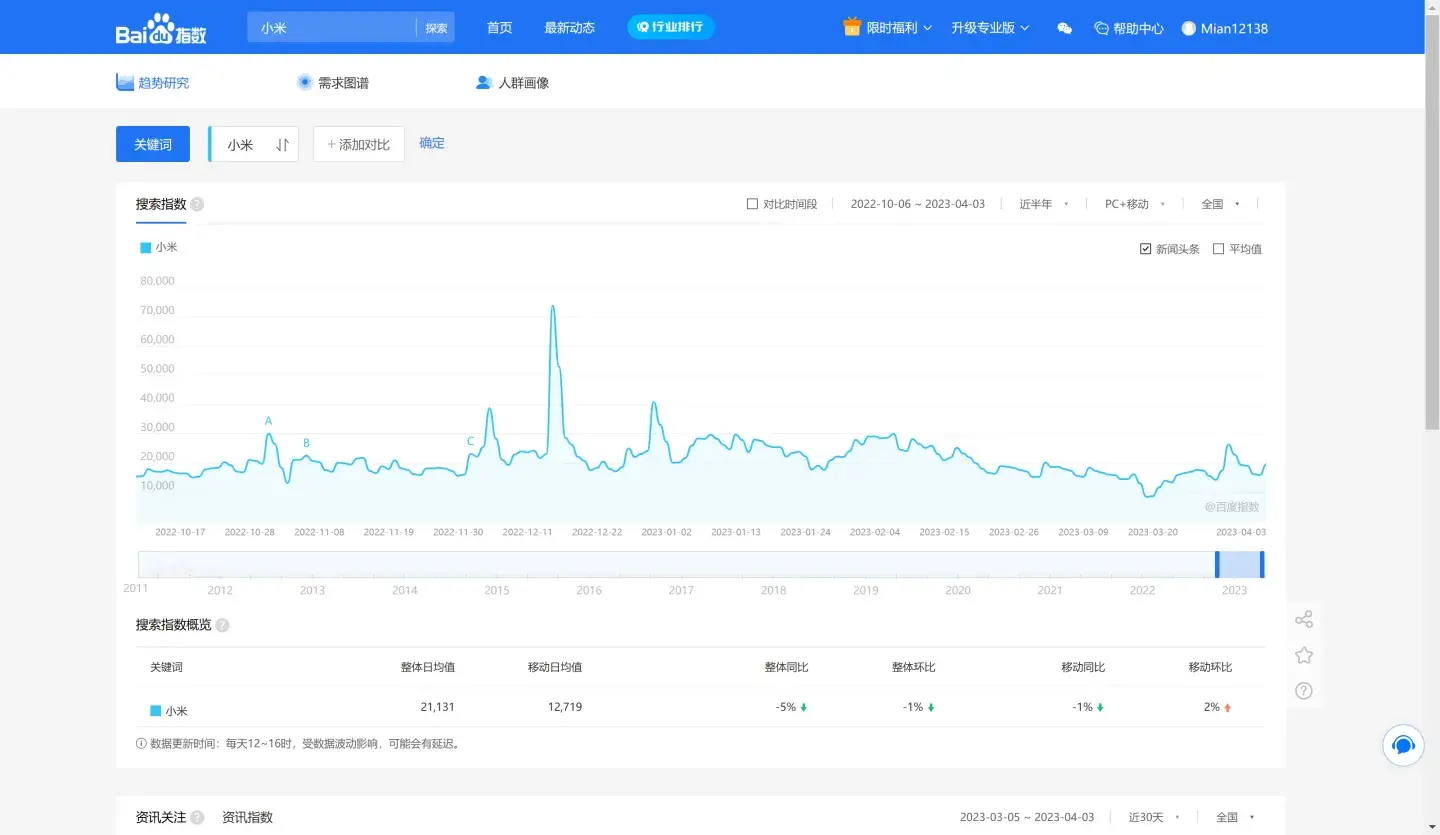Click the 趋势研究 chart icon
Screen dimensions: 1440x835
tap(125, 82)
